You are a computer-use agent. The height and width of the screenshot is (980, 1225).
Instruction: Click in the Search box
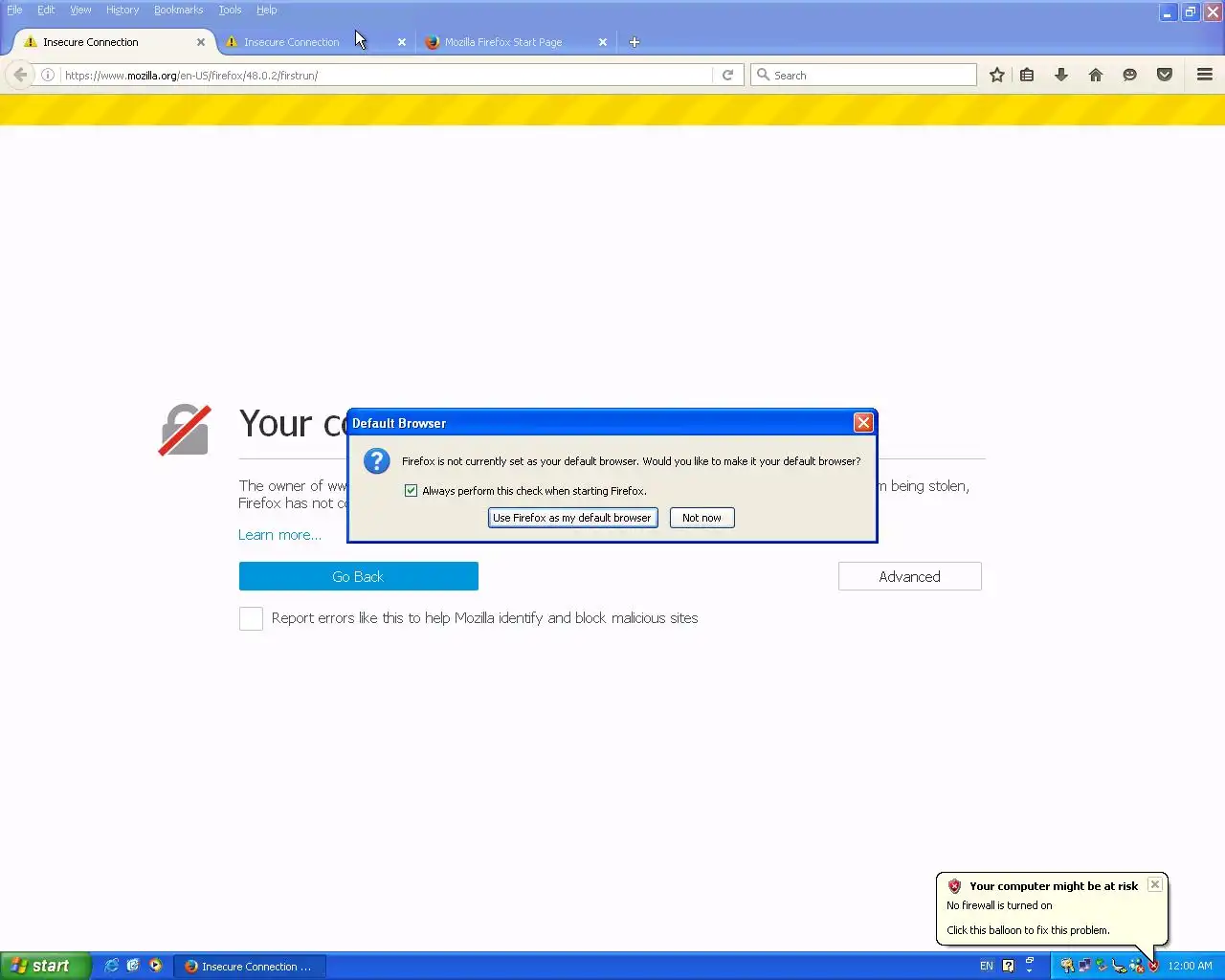[863, 75]
